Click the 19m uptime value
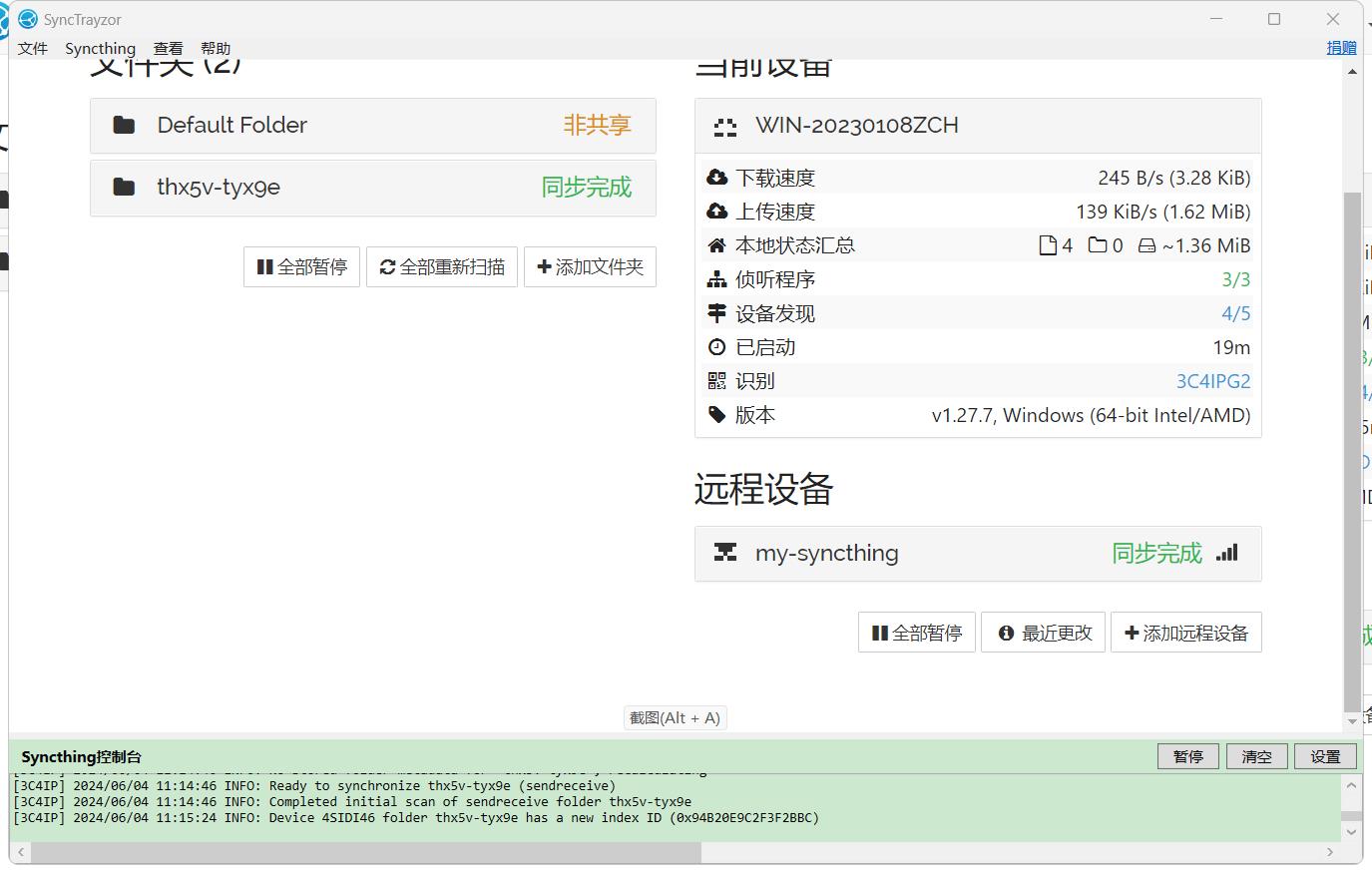This screenshot has width=1372, height=873. tap(1232, 347)
